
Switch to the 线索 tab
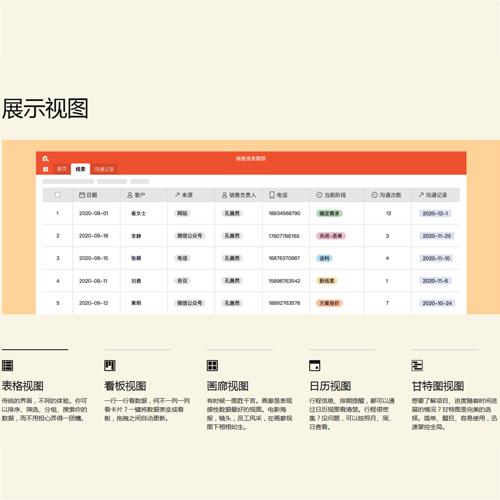[x=80, y=169]
